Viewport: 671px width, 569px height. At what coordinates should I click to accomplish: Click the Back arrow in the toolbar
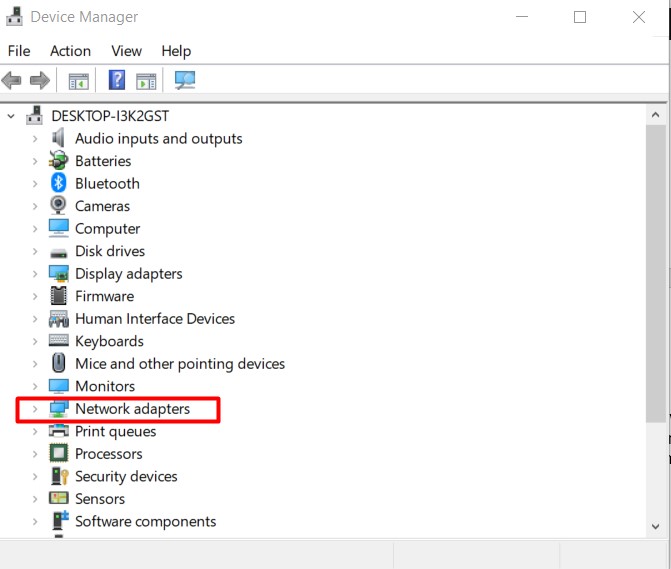coord(12,80)
